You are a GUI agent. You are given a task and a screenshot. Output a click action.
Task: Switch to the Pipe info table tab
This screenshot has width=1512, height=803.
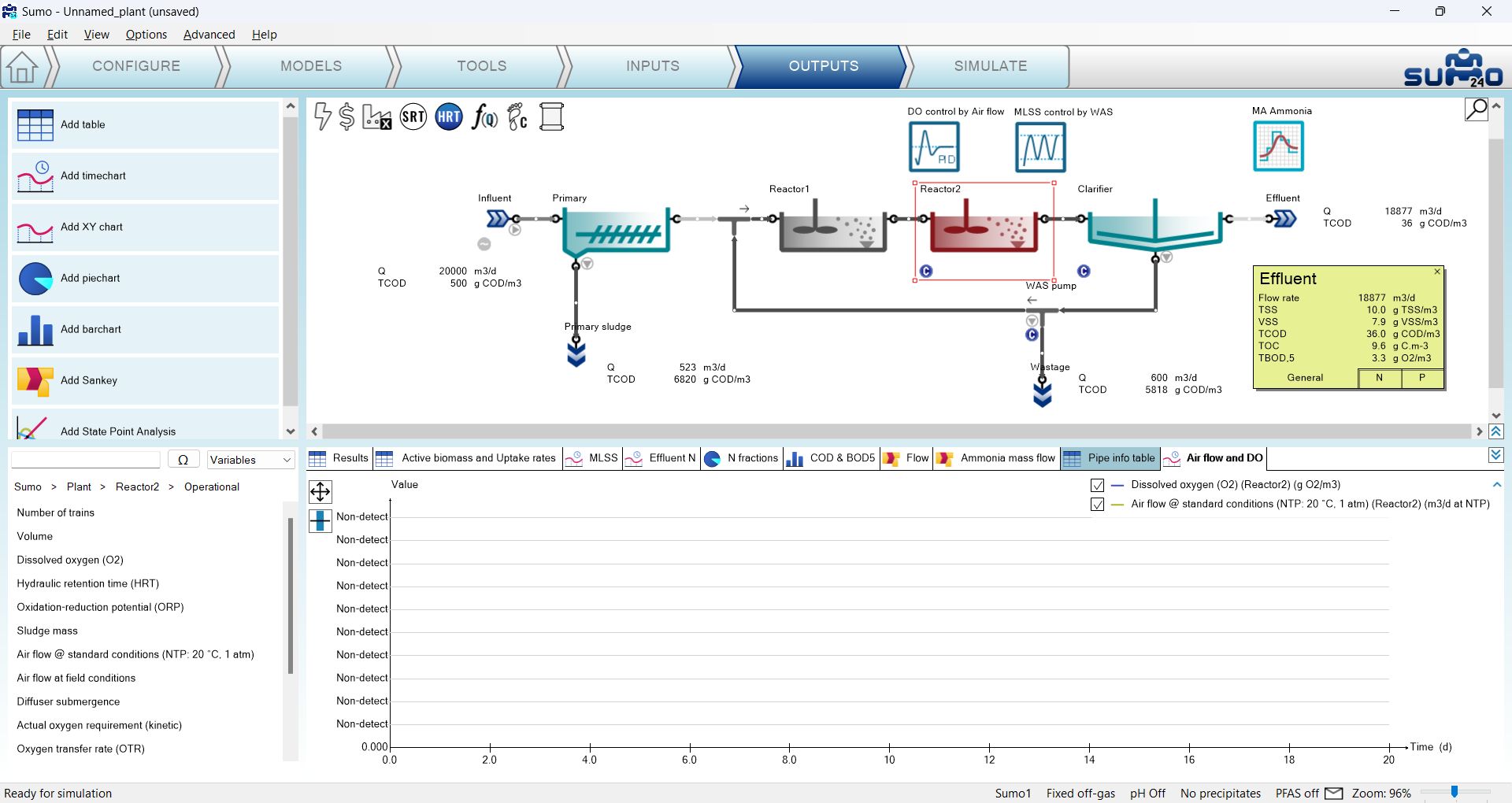click(1110, 458)
